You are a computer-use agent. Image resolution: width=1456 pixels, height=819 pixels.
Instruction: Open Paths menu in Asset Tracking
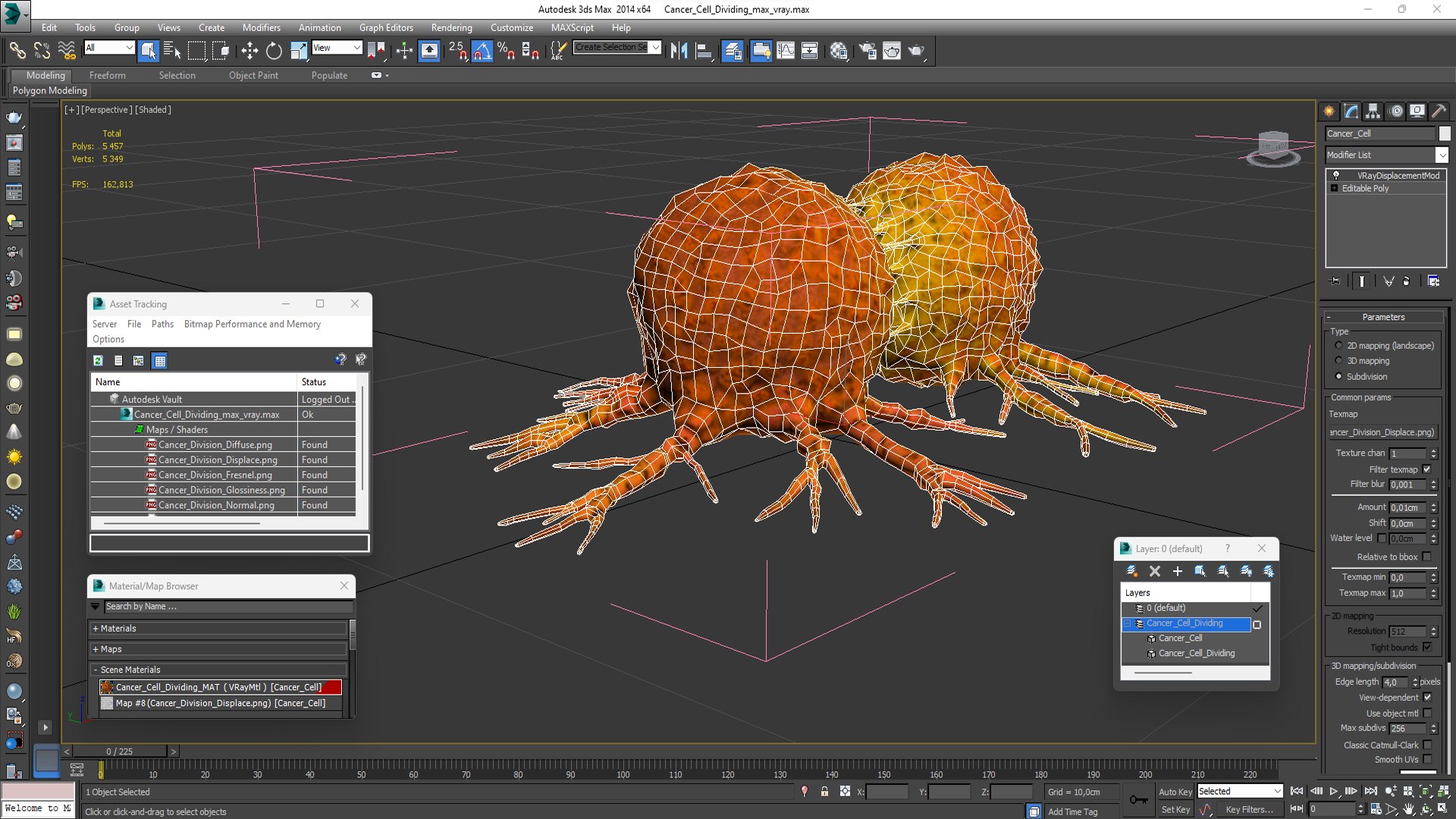click(162, 324)
